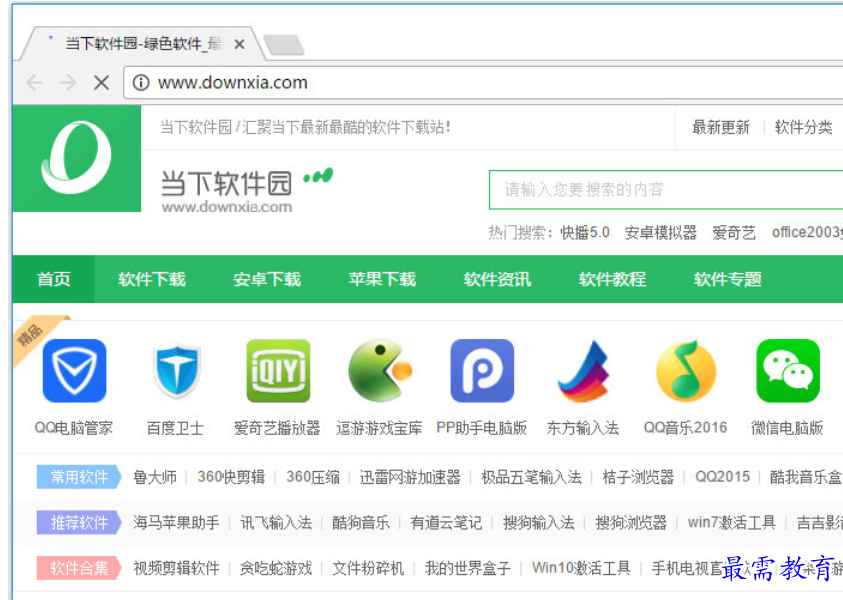Open the 迅雷网游加速器 link
Image resolution: width=843 pixels, height=600 pixels.
point(410,477)
